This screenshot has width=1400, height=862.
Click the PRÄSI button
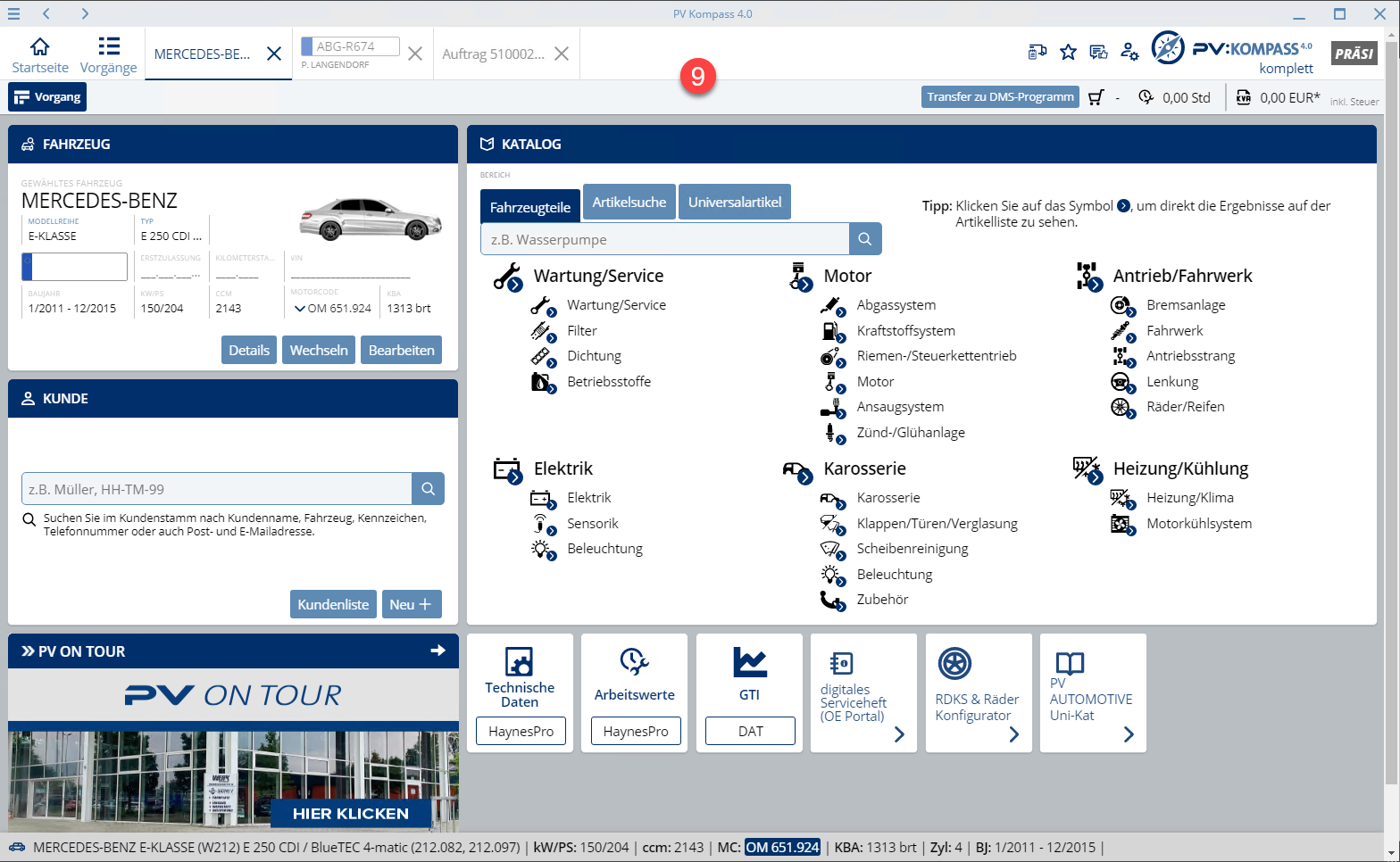1354,54
